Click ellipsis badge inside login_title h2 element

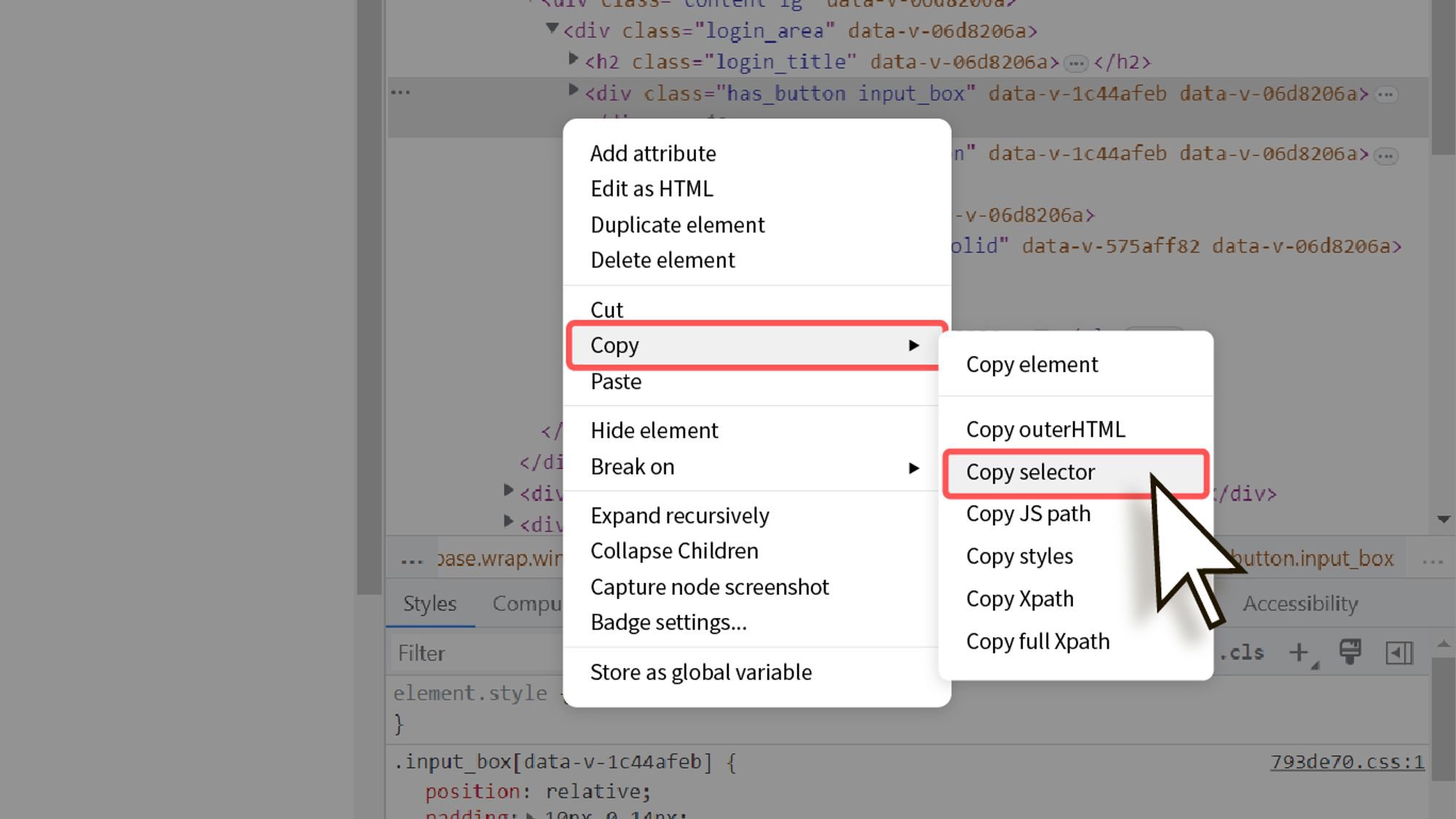[1076, 63]
